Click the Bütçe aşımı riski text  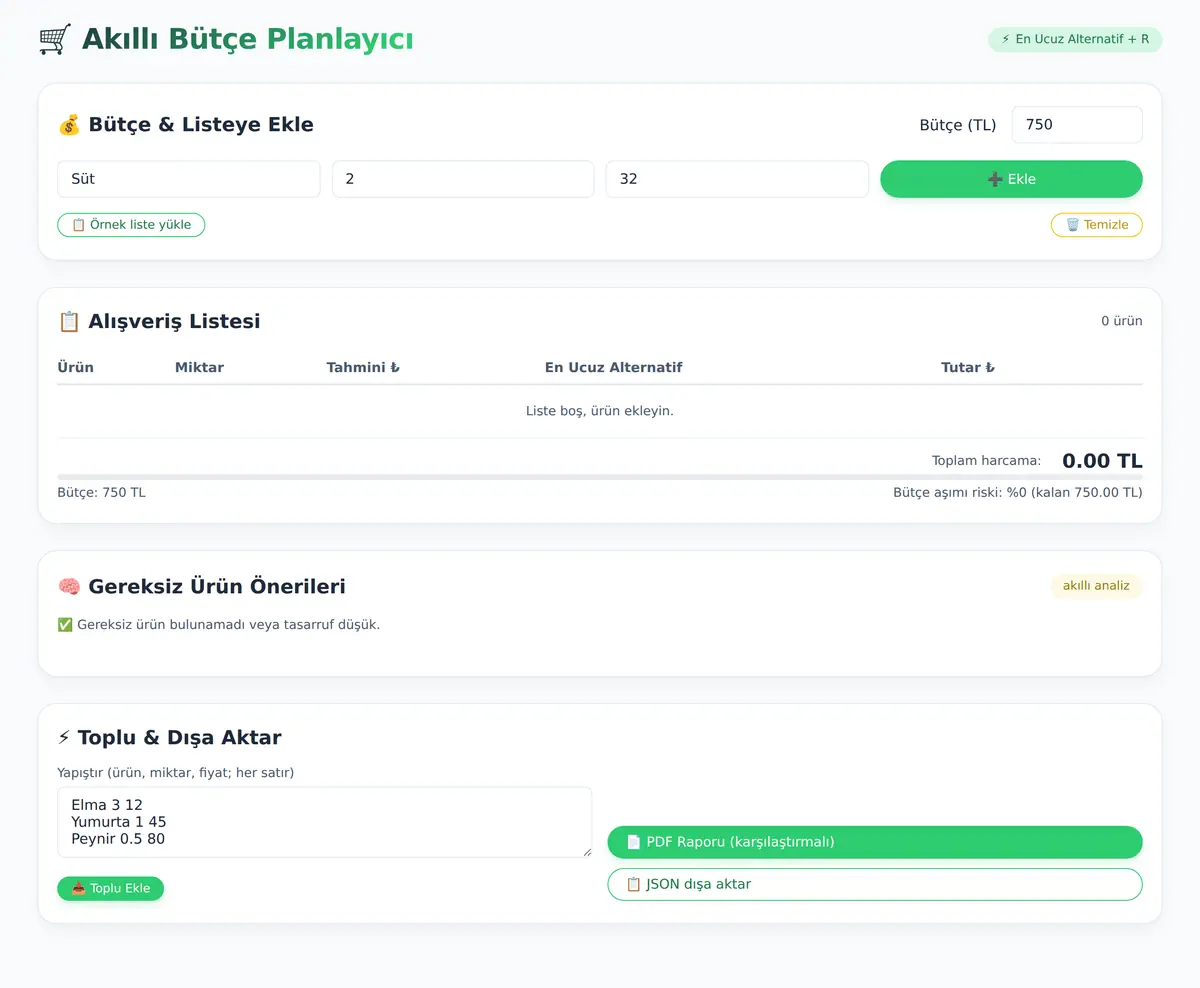click(1017, 492)
